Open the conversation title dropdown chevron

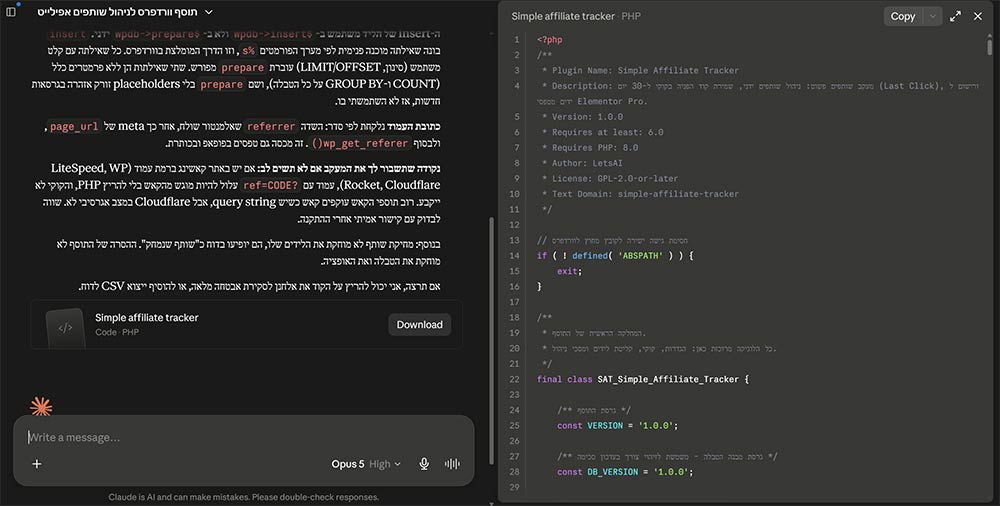click(209, 11)
